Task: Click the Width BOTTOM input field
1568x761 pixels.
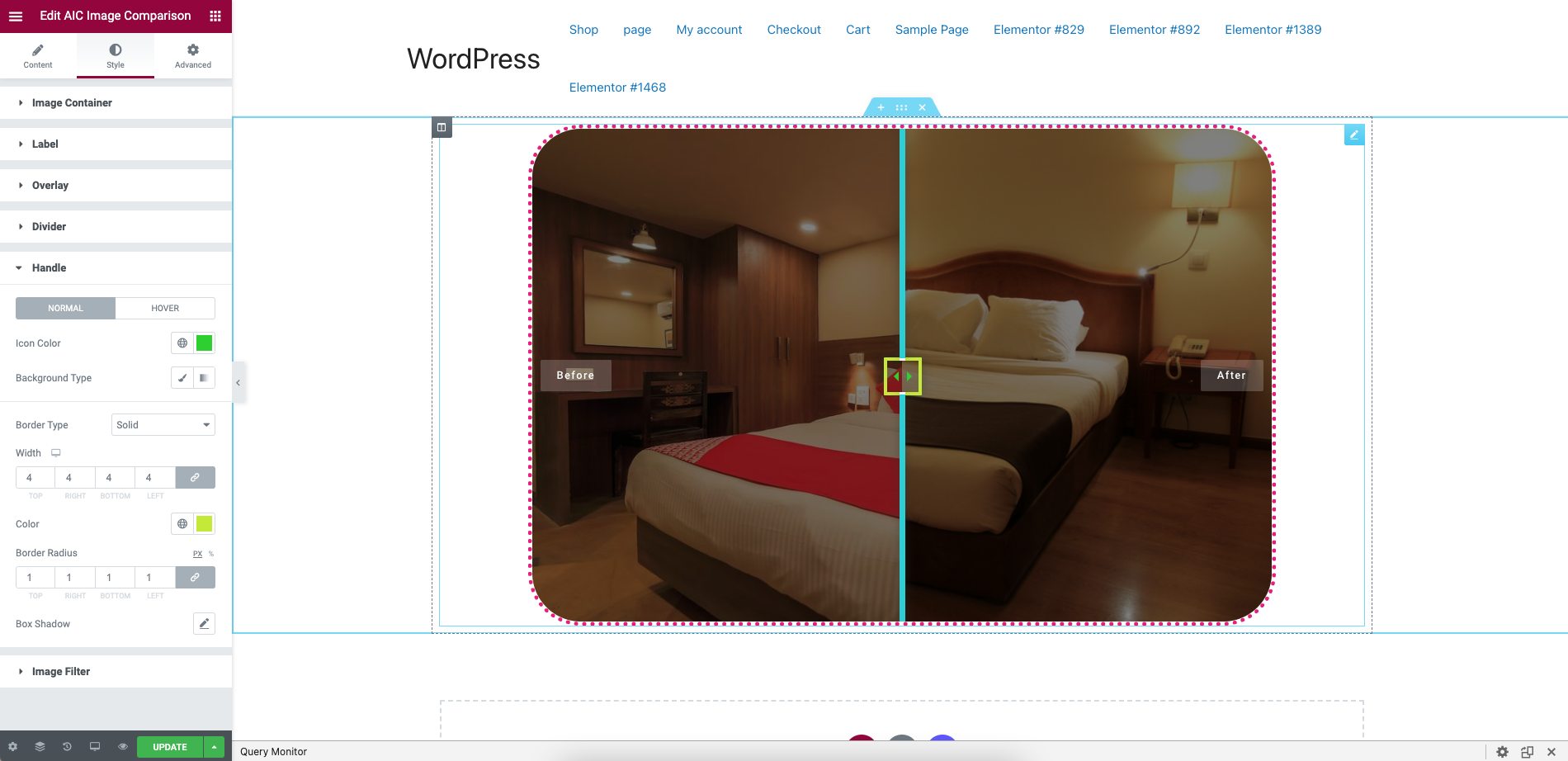Action: click(115, 478)
